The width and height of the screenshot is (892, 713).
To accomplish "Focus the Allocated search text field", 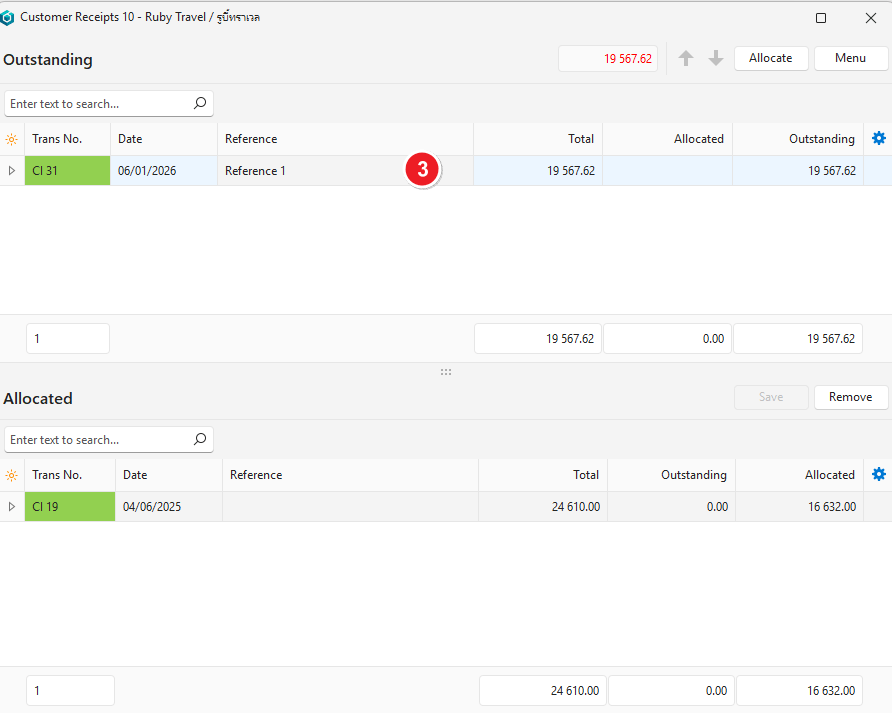I will pos(95,440).
